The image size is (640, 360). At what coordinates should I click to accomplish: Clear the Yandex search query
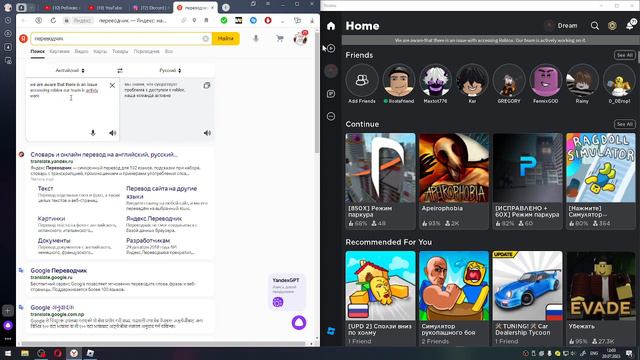(205, 38)
